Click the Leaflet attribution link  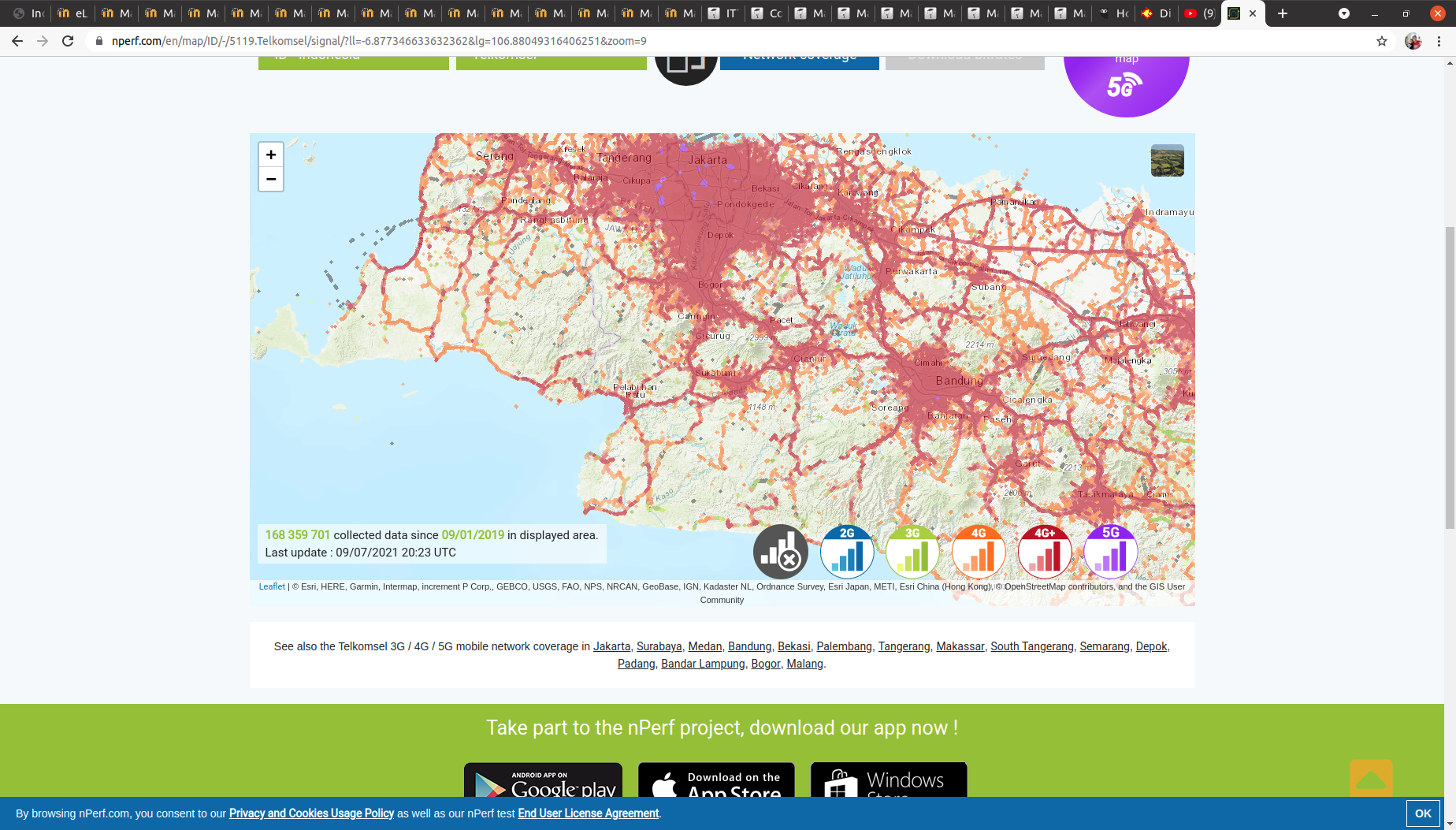[x=272, y=586]
